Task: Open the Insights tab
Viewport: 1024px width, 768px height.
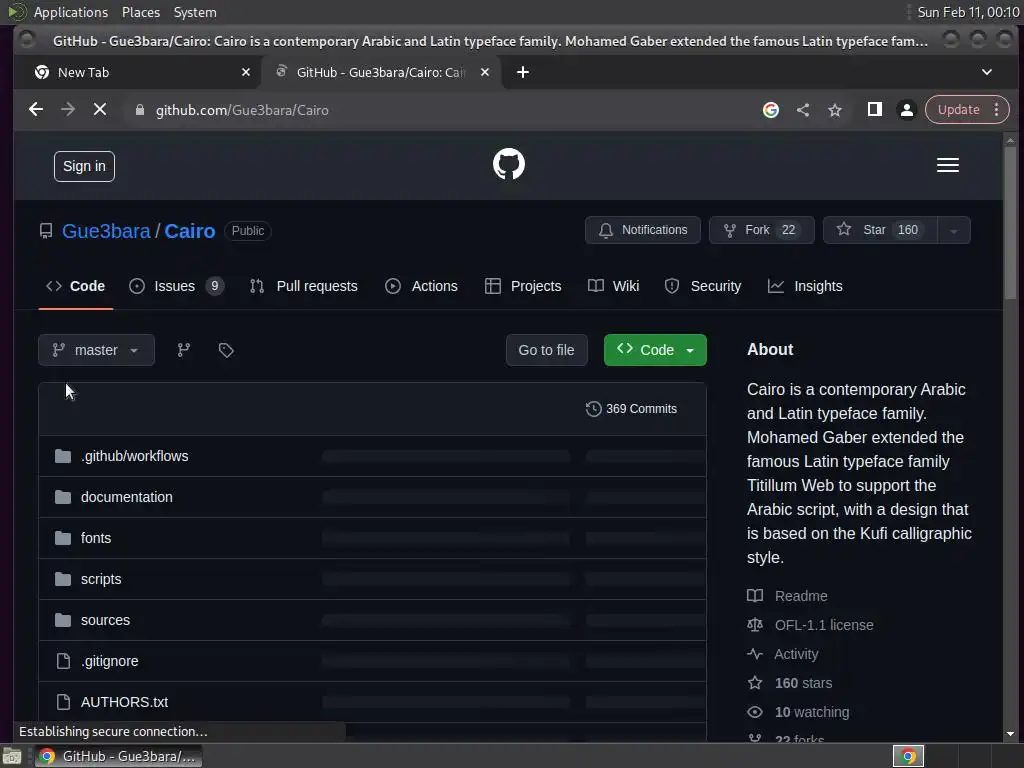Action: click(x=805, y=286)
